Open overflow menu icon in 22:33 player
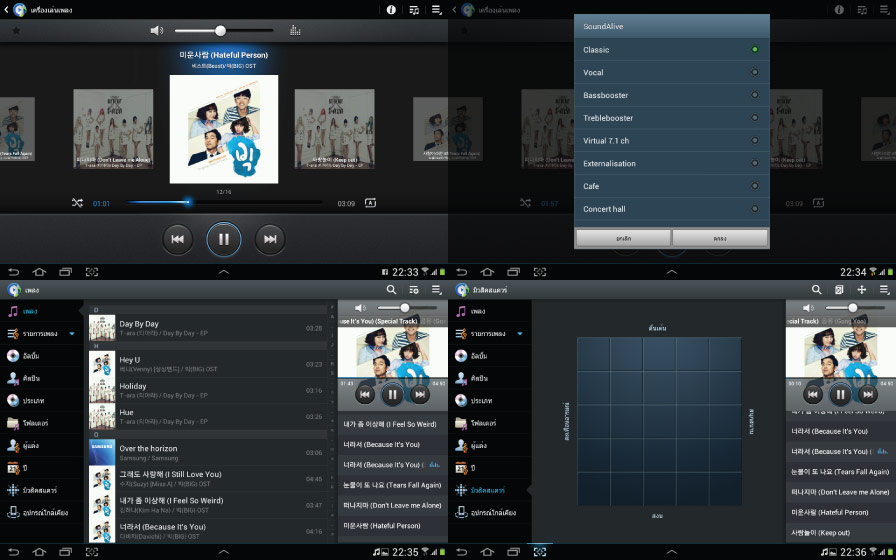This screenshot has width=896, height=560. click(x=437, y=10)
